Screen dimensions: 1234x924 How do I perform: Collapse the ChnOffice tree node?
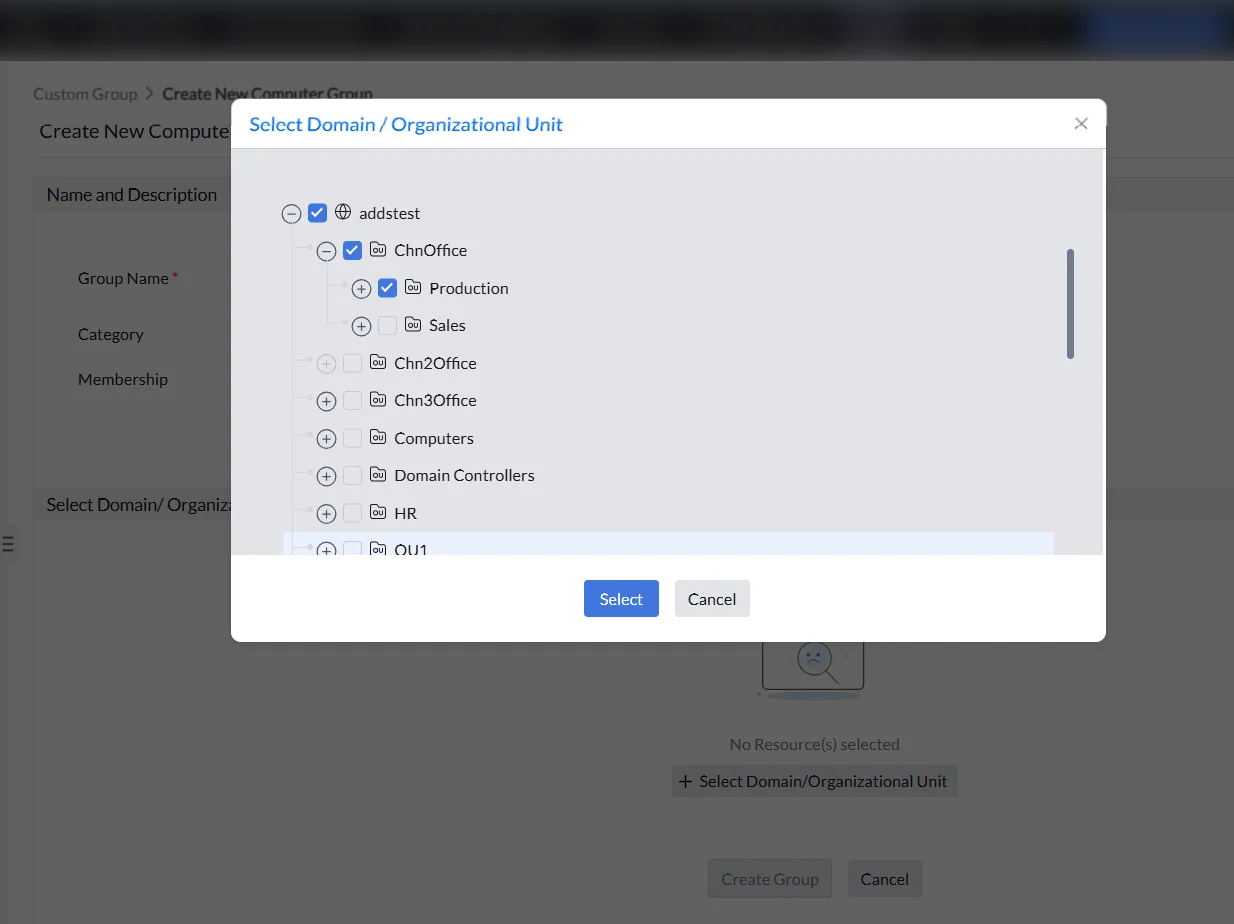pos(326,251)
